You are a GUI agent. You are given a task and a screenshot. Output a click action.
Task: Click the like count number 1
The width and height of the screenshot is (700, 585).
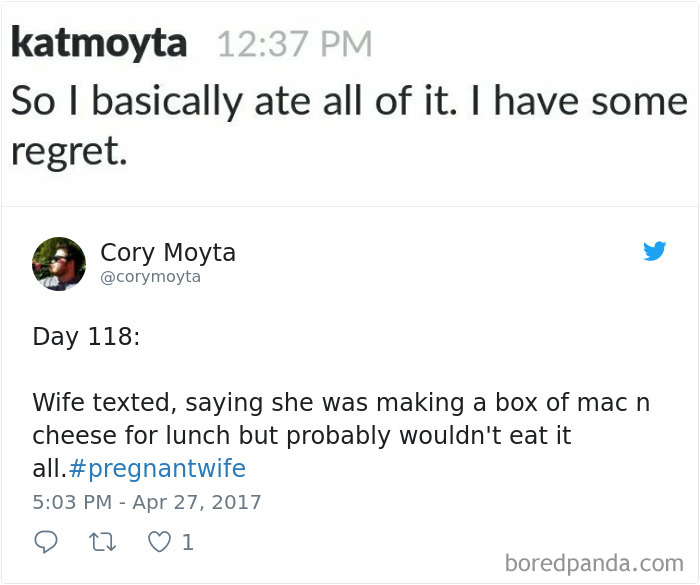pos(188,542)
